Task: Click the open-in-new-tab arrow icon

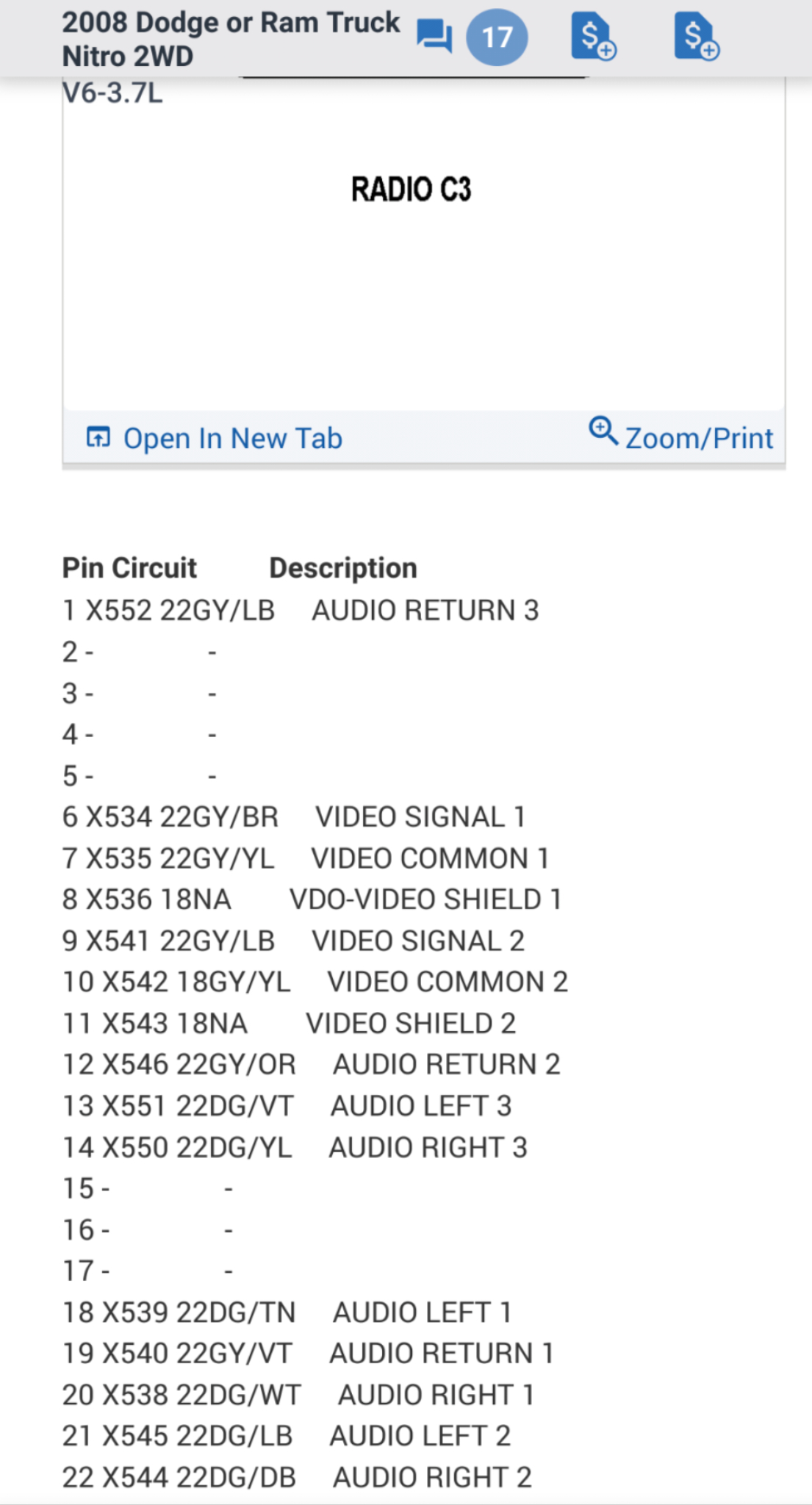Action: tap(98, 437)
